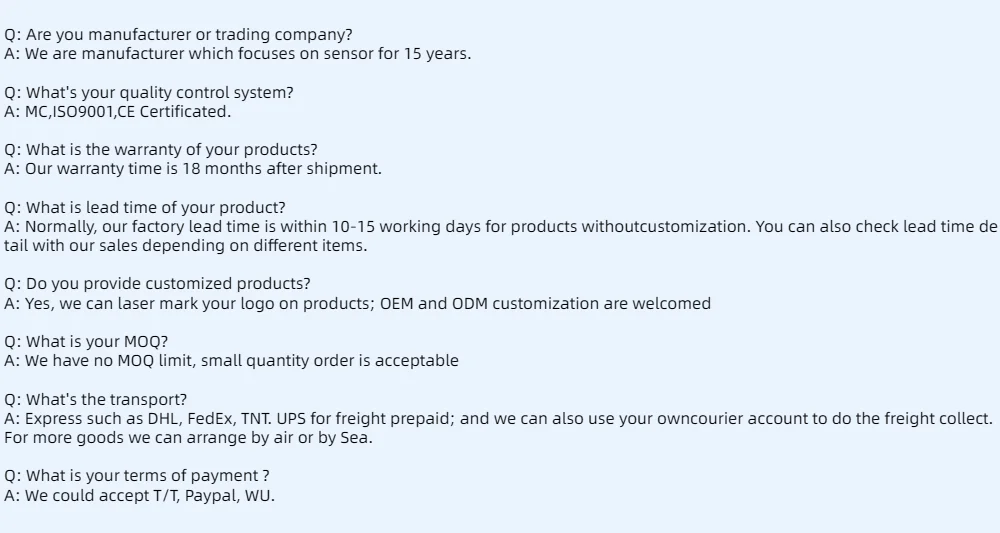
Task: Click the 10-15 working days answer line
Action: pyautogui.click(x=501, y=227)
